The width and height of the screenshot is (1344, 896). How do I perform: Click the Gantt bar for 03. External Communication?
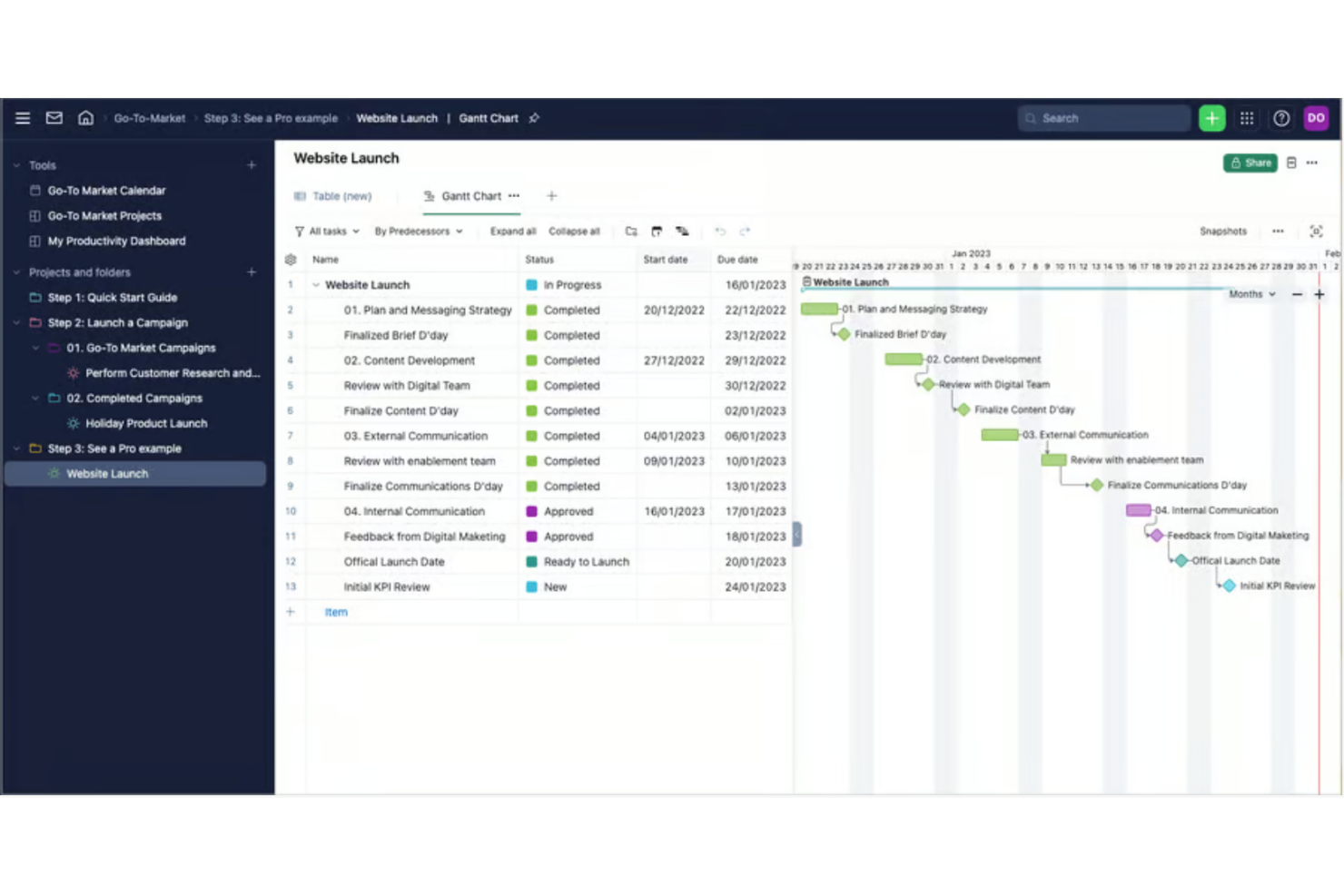click(x=1000, y=435)
